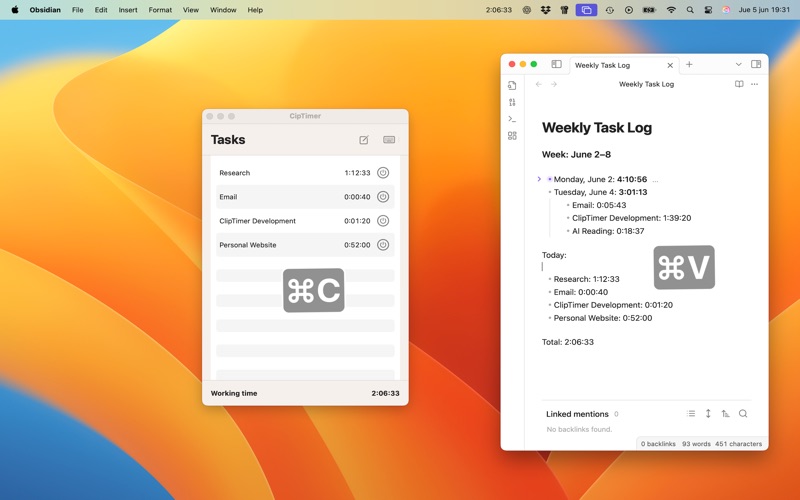Click the highlighted screen mirroring menu bar icon

click(586, 10)
